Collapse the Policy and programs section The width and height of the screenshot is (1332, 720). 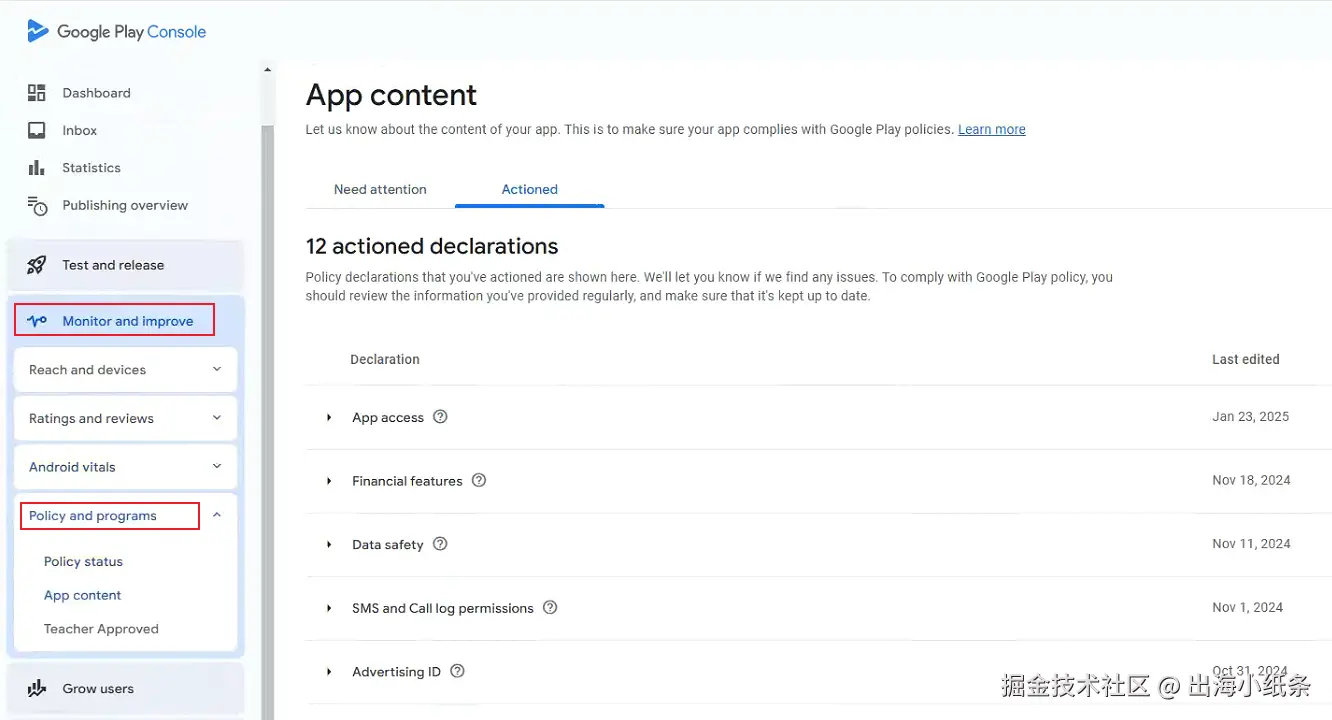pyautogui.click(x=217, y=515)
